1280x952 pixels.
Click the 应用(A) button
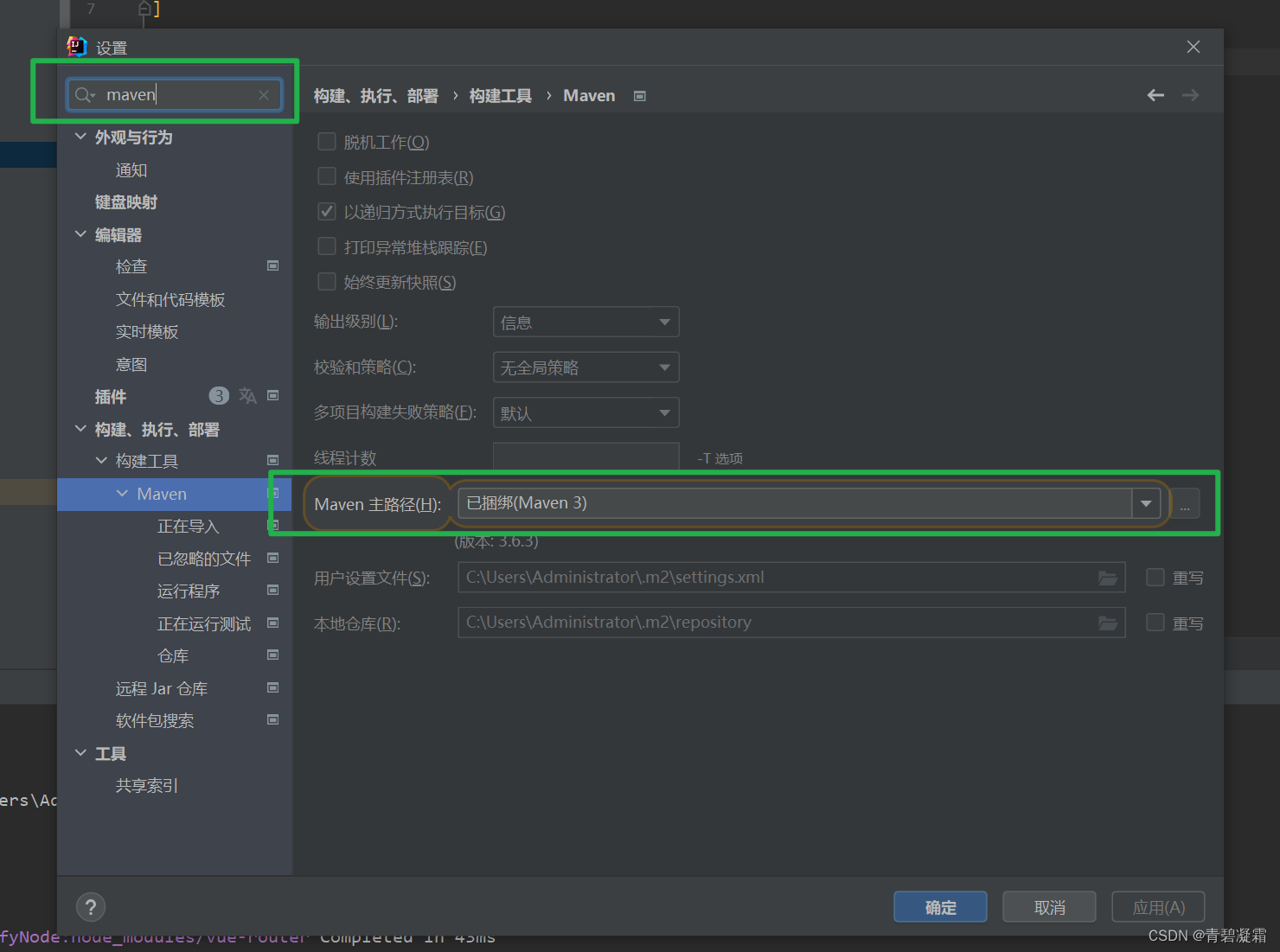coord(1158,907)
